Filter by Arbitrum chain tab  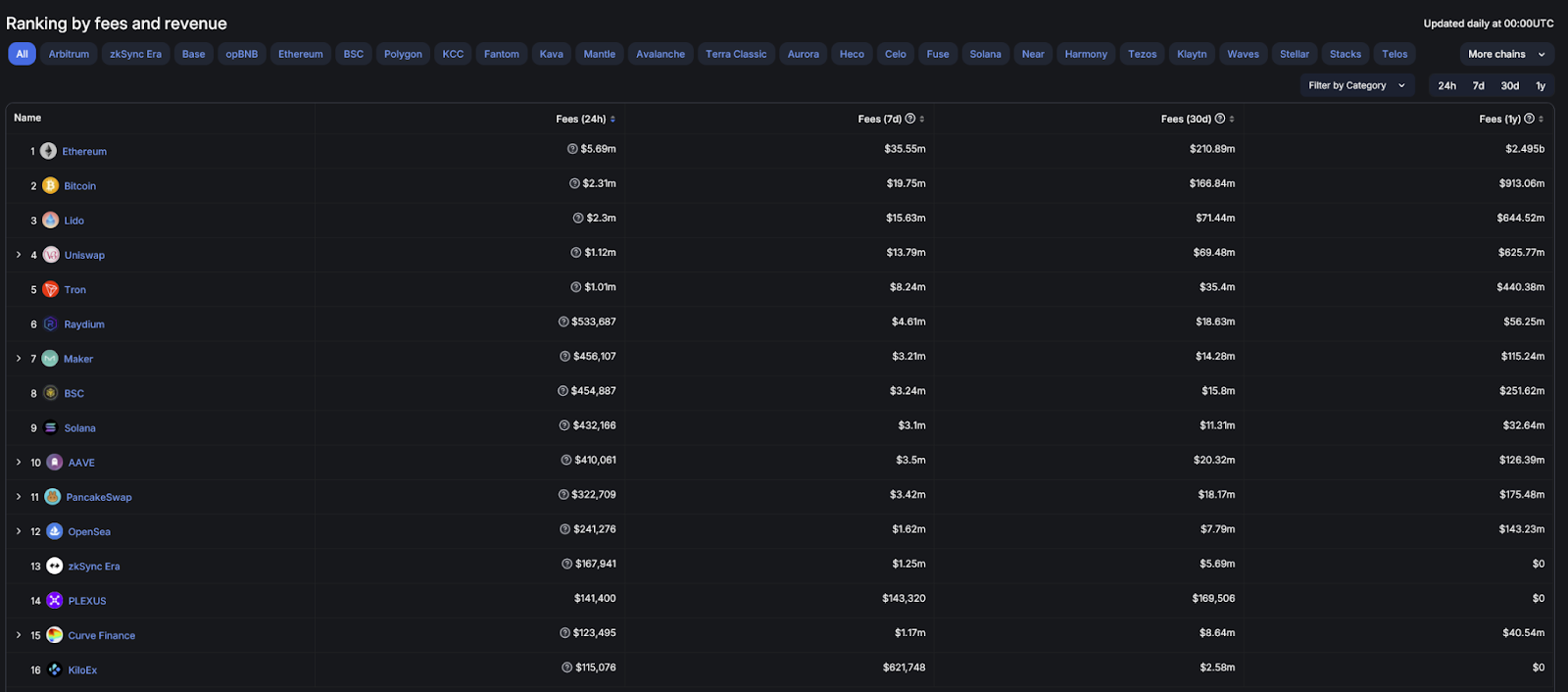[x=69, y=54]
